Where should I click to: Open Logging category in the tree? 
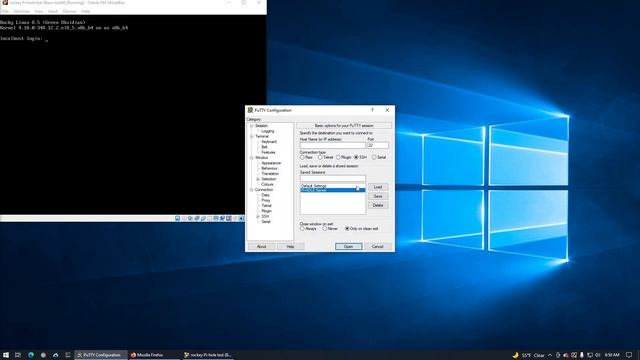click(268, 131)
